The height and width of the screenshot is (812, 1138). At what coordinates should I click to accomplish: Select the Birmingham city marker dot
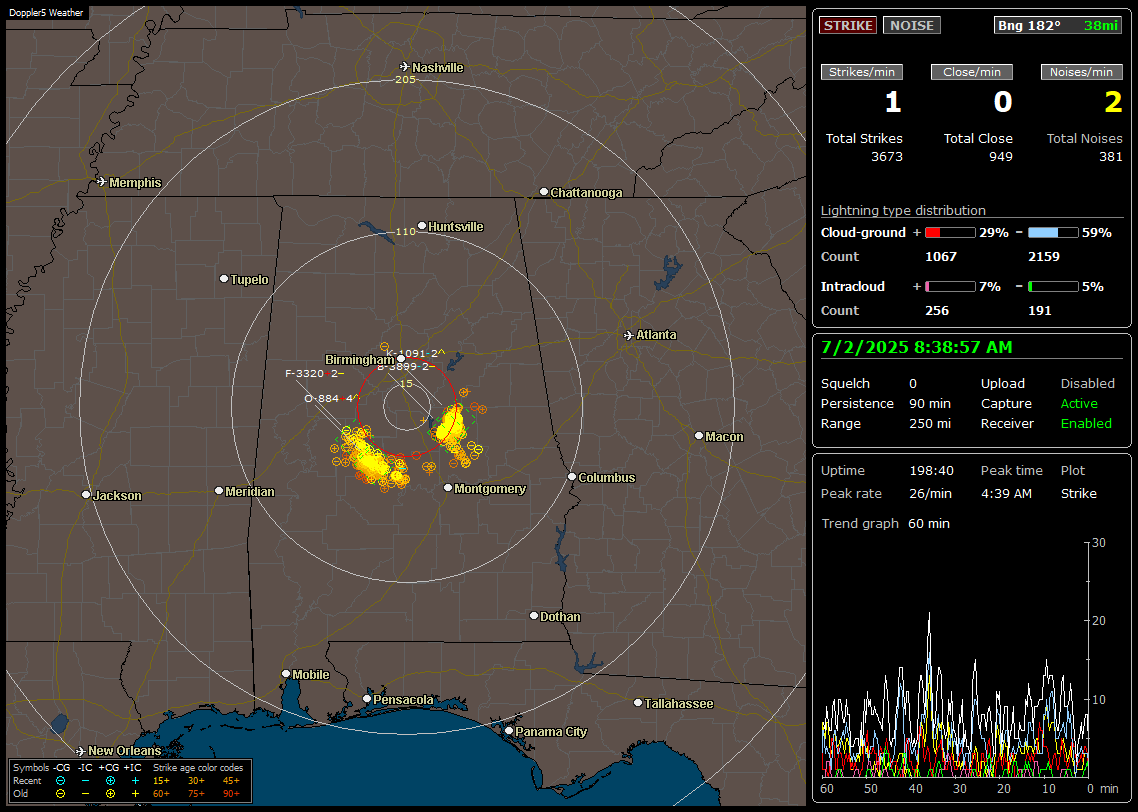click(x=401, y=358)
